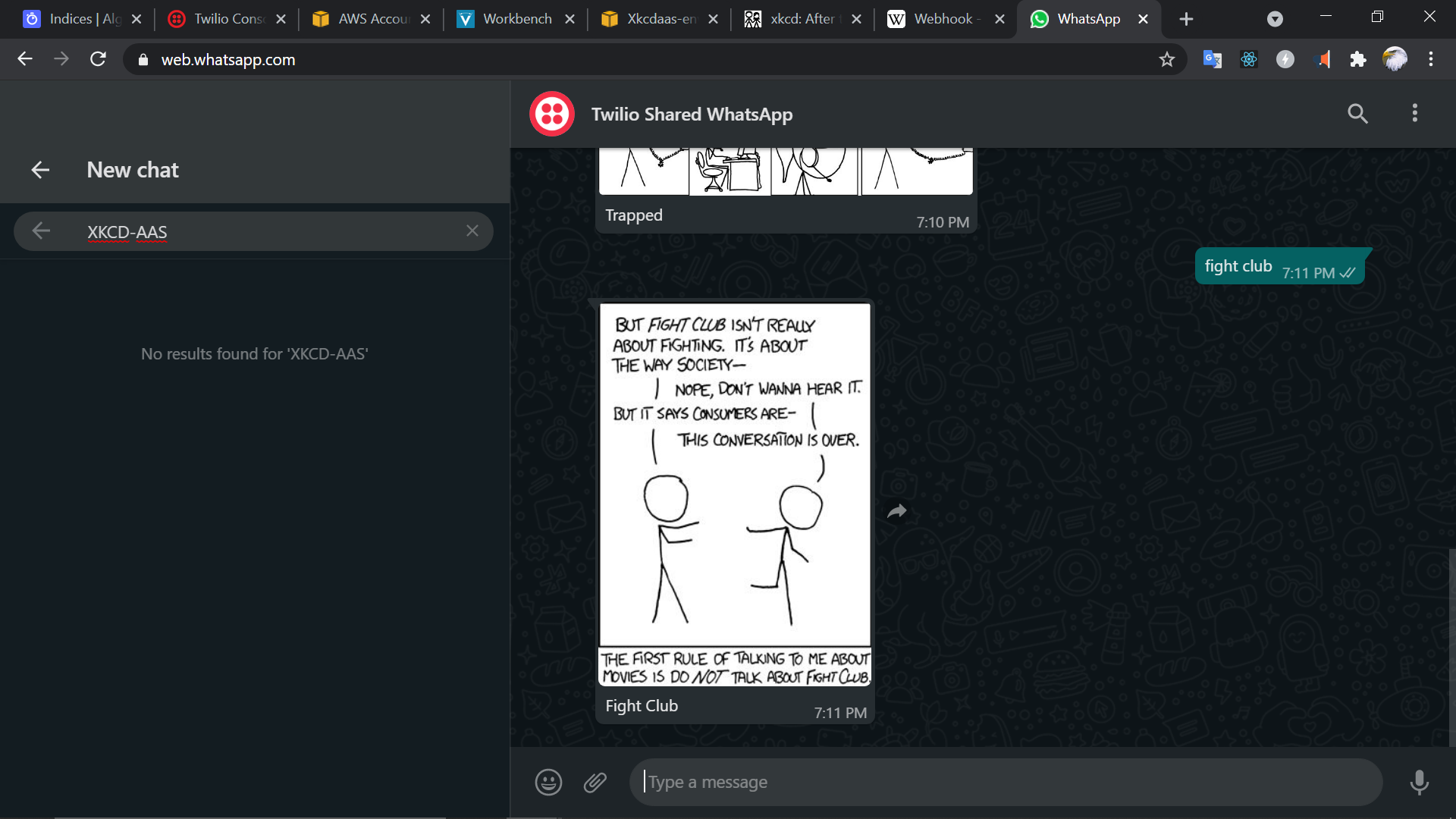The height and width of the screenshot is (819, 1456).
Task: Bookmark this page with star icon
Action: (x=1166, y=59)
